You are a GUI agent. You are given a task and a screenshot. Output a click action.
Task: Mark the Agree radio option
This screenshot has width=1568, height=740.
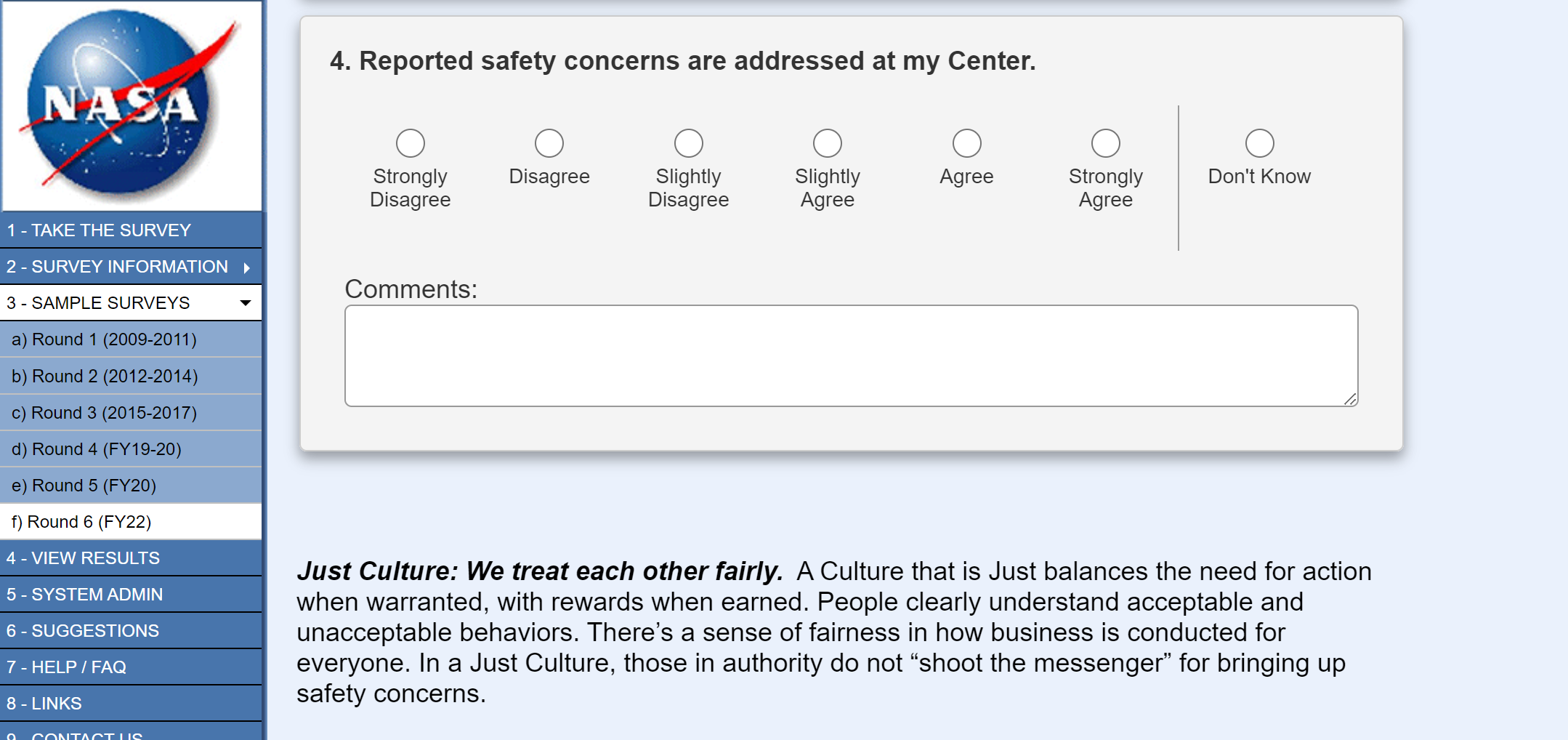(x=966, y=143)
